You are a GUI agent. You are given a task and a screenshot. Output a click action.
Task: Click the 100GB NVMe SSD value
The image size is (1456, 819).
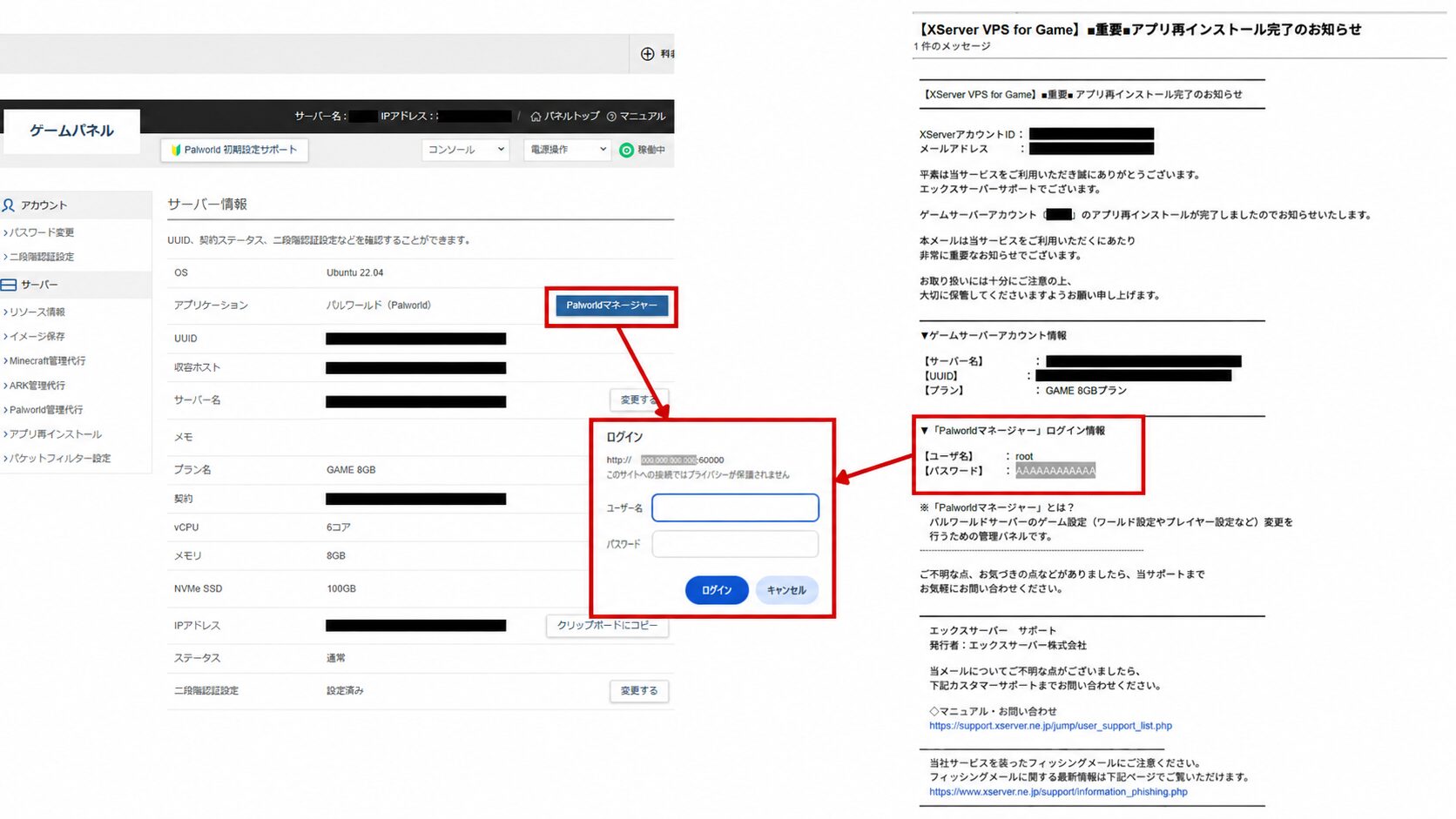(x=341, y=589)
